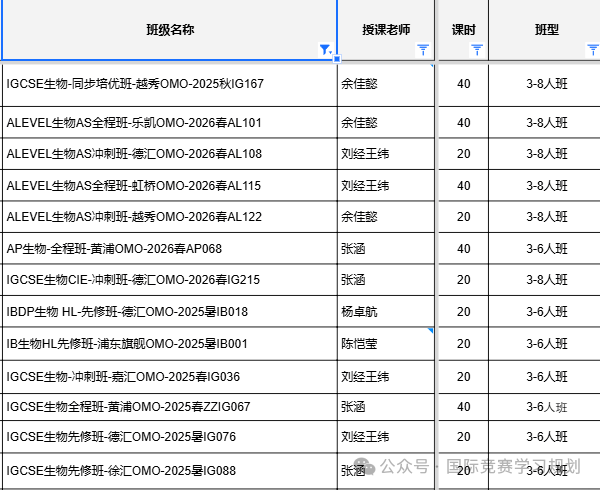Click the IGCSE生物全程班 黄浦 ZZIG067 cell
This screenshot has height=490, width=600.
tap(169, 406)
